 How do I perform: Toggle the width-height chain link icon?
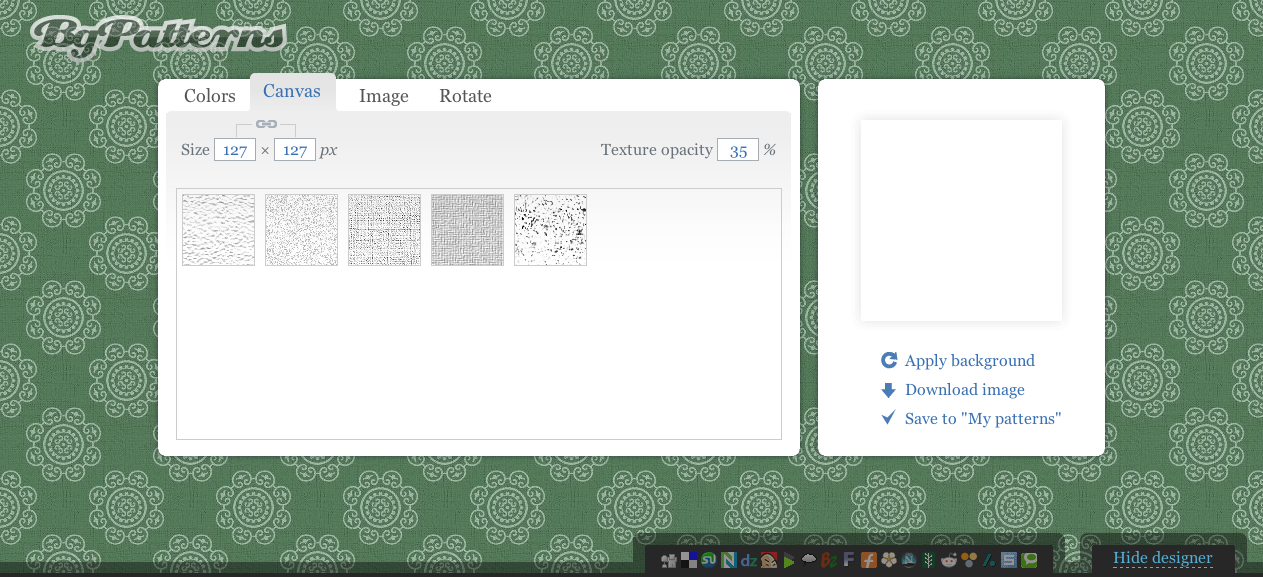[266, 124]
